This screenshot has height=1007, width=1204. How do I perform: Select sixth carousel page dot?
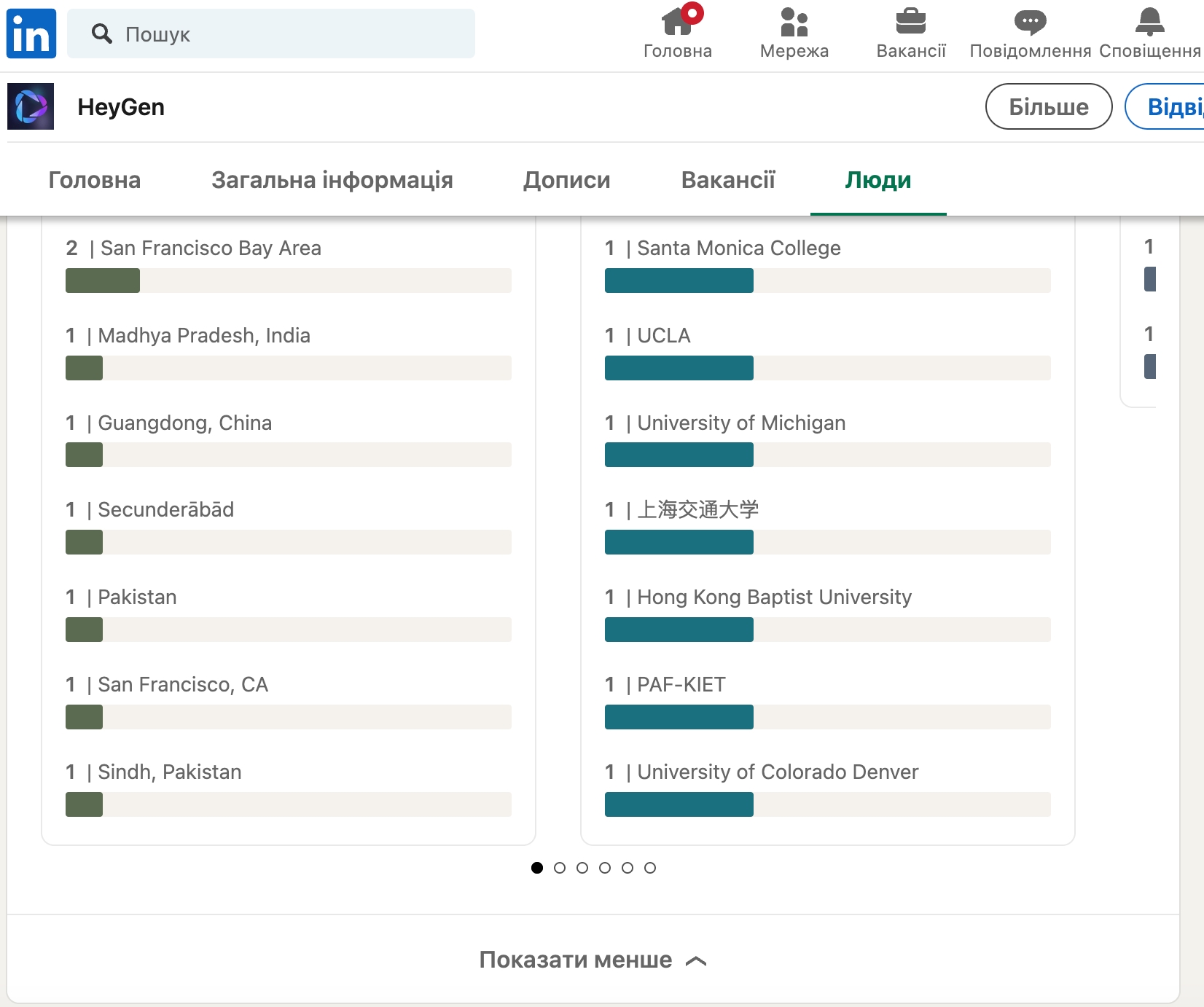[x=650, y=868]
